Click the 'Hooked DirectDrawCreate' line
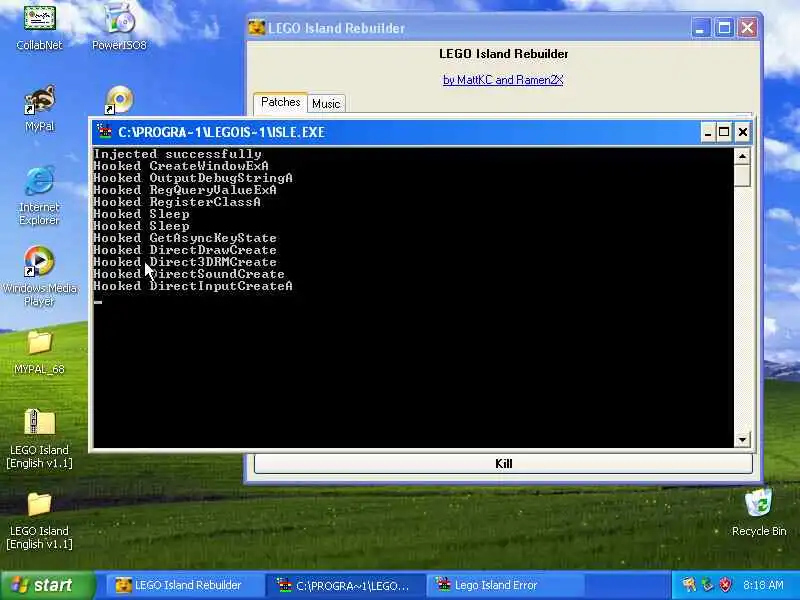800x600 pixels. click(x=185, y=249)
